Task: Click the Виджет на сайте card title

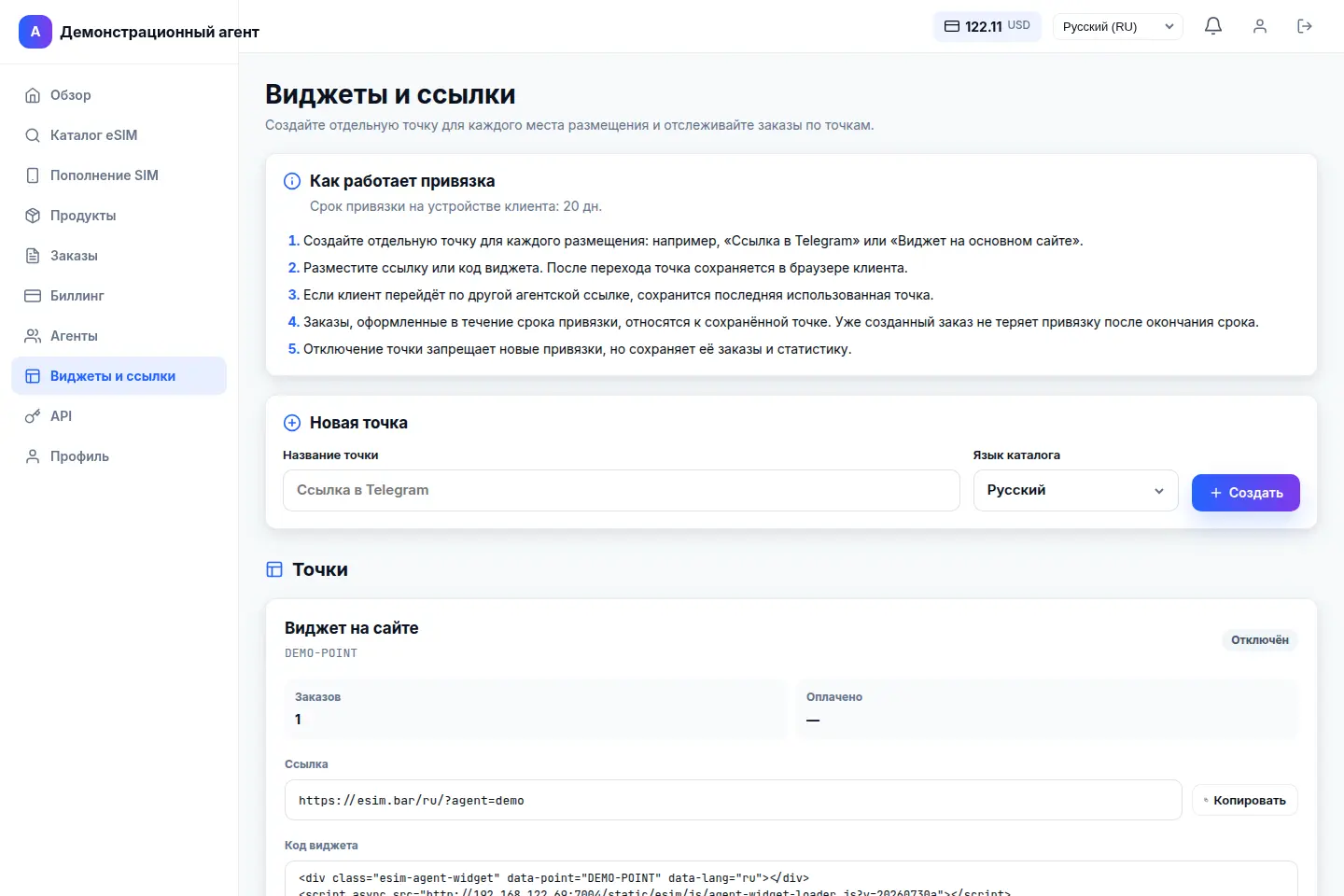Action: pyautogui.click(x=352, y=628)
